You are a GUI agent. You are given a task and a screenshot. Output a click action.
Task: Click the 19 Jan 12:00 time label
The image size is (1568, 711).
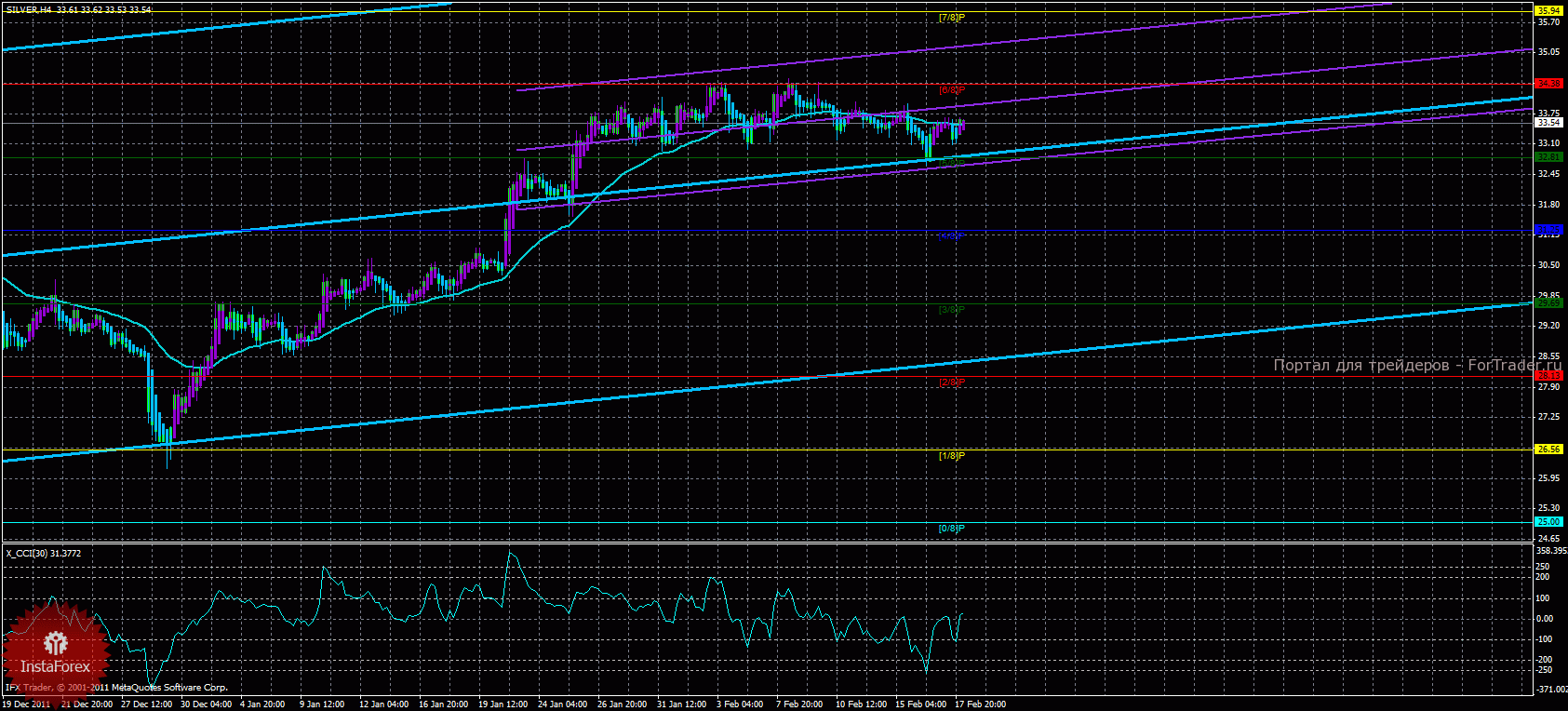(x=503, y=704)
